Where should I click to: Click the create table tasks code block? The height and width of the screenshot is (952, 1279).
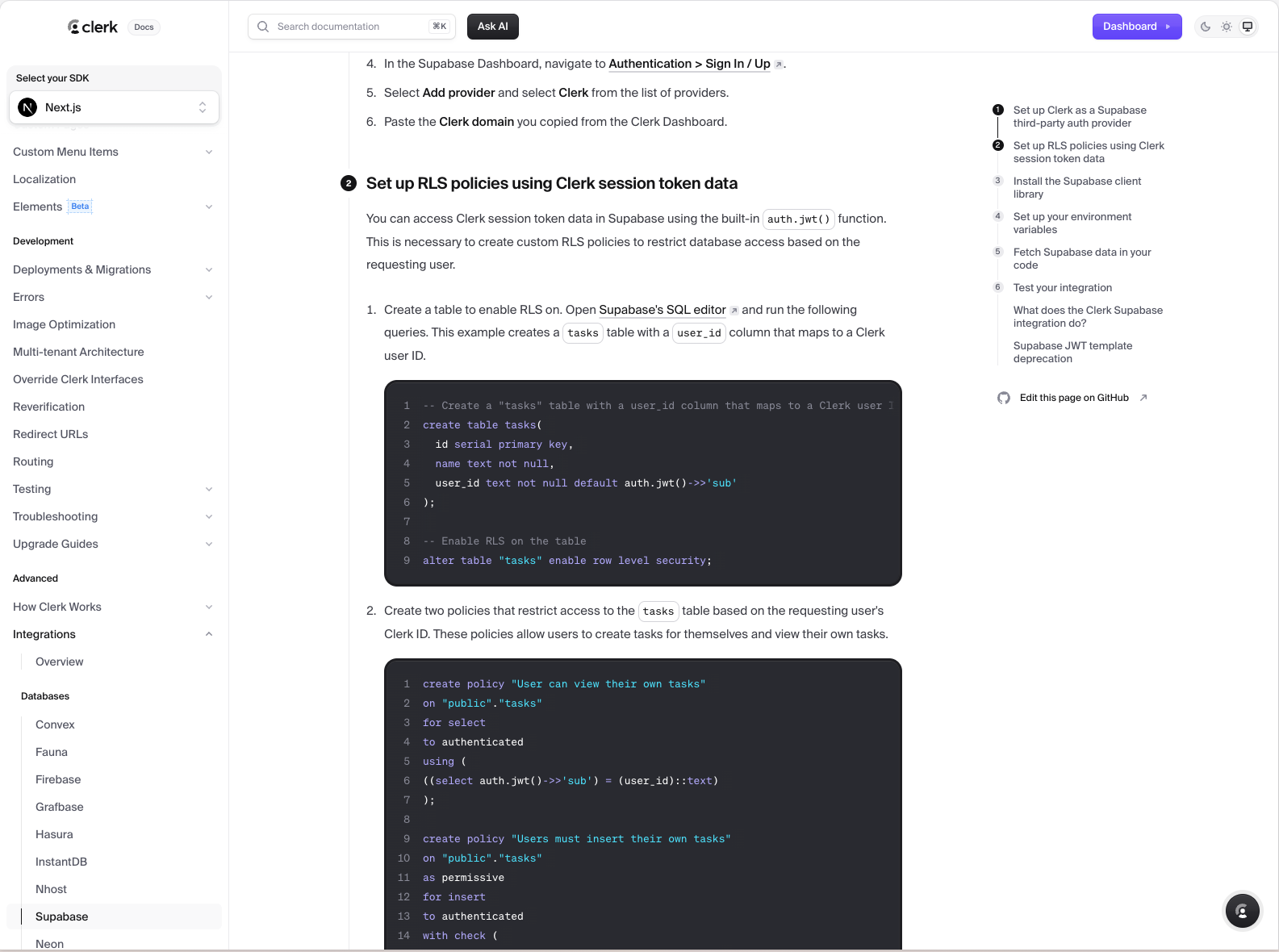643,483
